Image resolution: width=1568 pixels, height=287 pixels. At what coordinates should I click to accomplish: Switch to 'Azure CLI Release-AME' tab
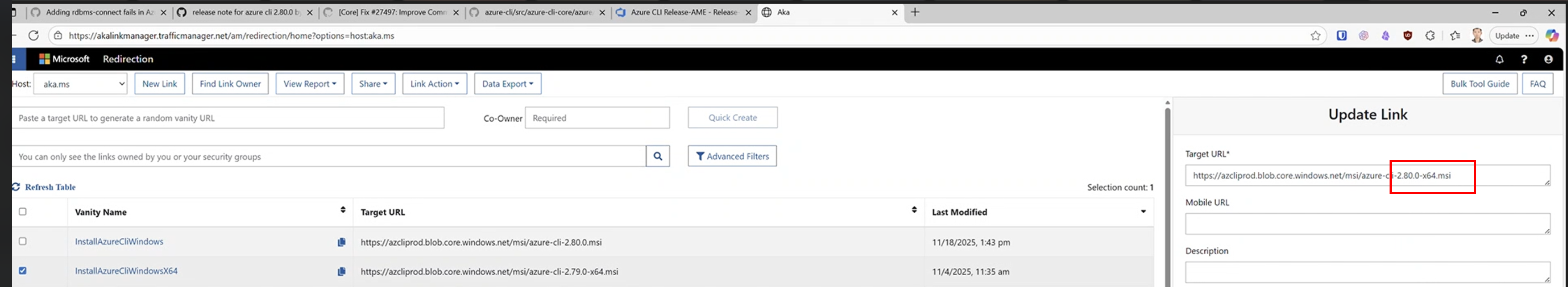point(684,12)
